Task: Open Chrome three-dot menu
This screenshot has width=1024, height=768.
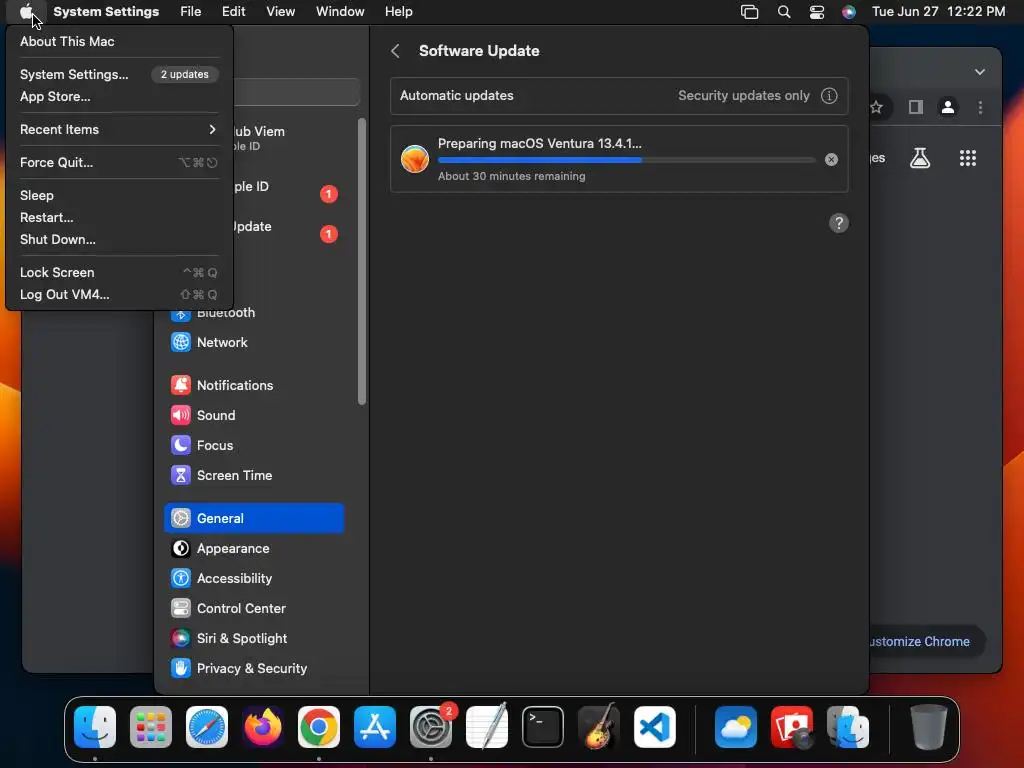Action: click(x=980, y=107)
